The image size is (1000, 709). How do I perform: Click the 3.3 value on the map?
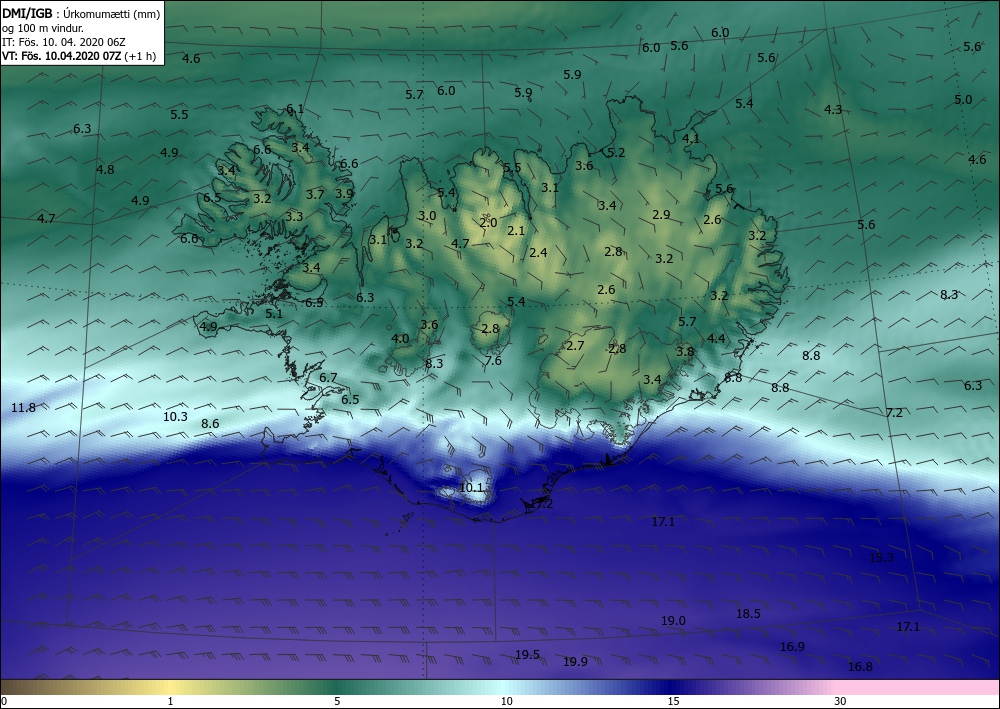[x=294, y=217]
